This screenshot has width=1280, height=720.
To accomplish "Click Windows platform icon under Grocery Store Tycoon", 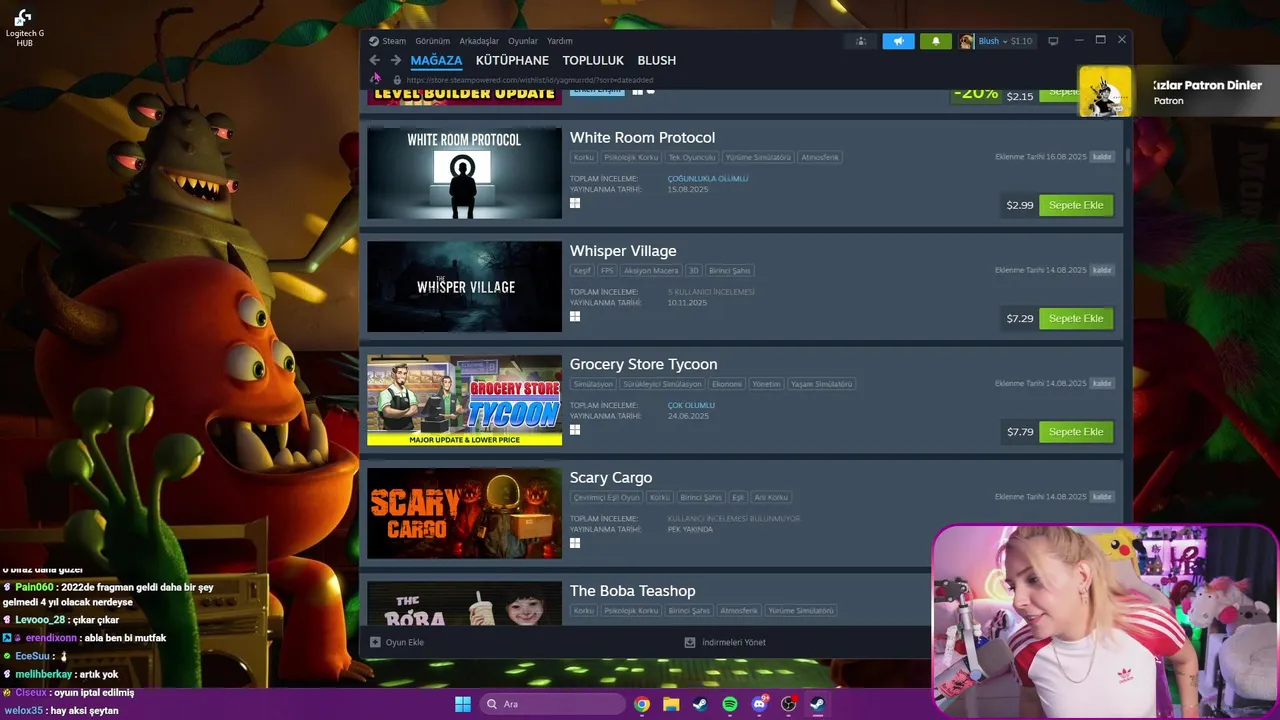I will pyautogui.click(x=575, y=430).
